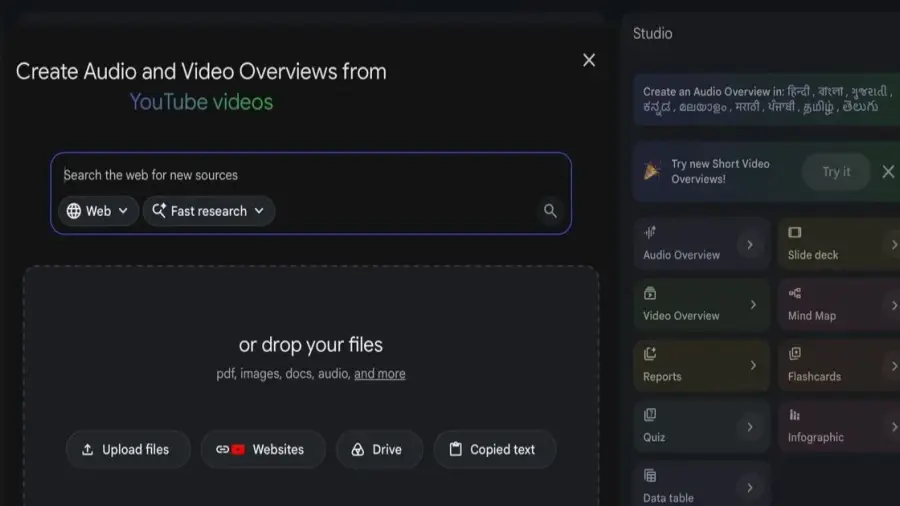Click the Websites button
The height and width of the screenshot is (506, 900).
click(x=263, y=449)
